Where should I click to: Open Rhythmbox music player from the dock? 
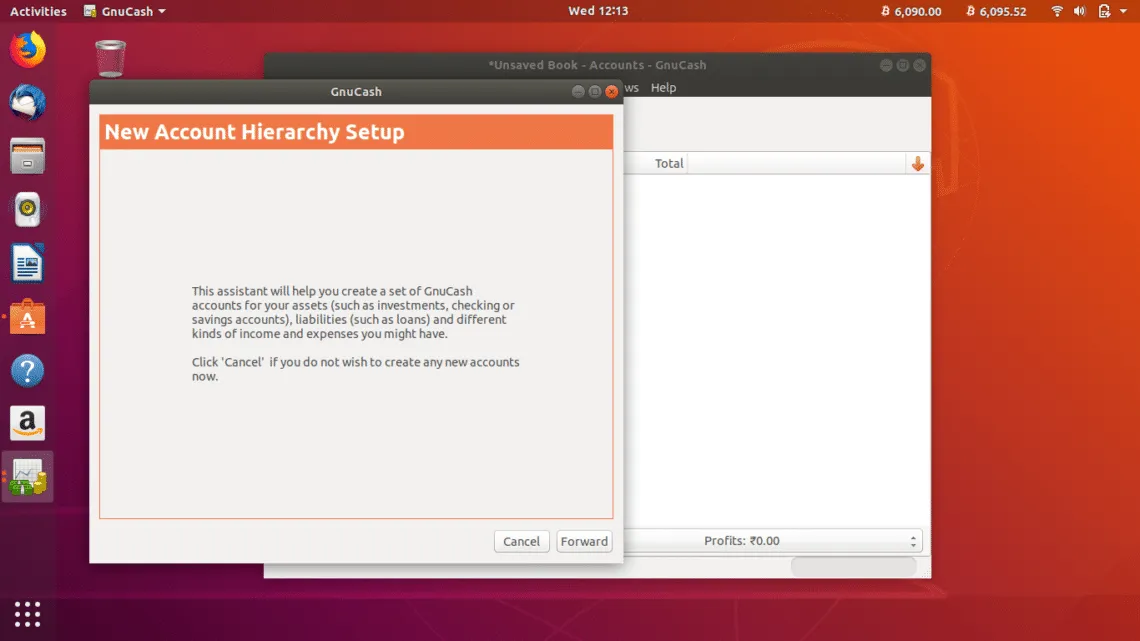(x=28, y=210)
